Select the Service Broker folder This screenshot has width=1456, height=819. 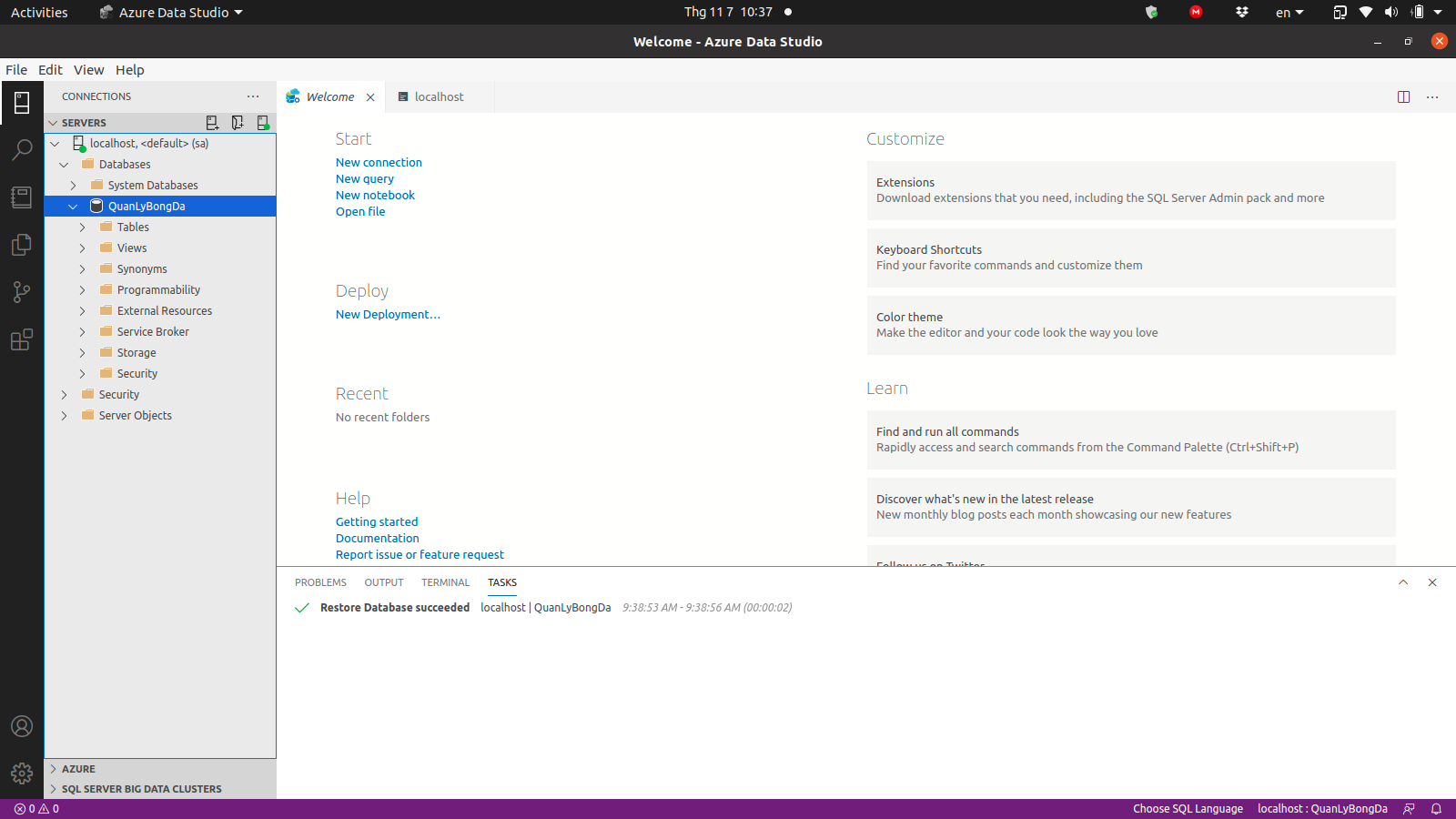(x=160, y=332)
